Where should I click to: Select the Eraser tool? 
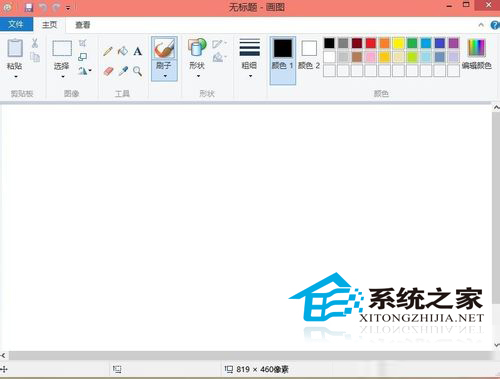pyautogui.click(x=108, y=71)
